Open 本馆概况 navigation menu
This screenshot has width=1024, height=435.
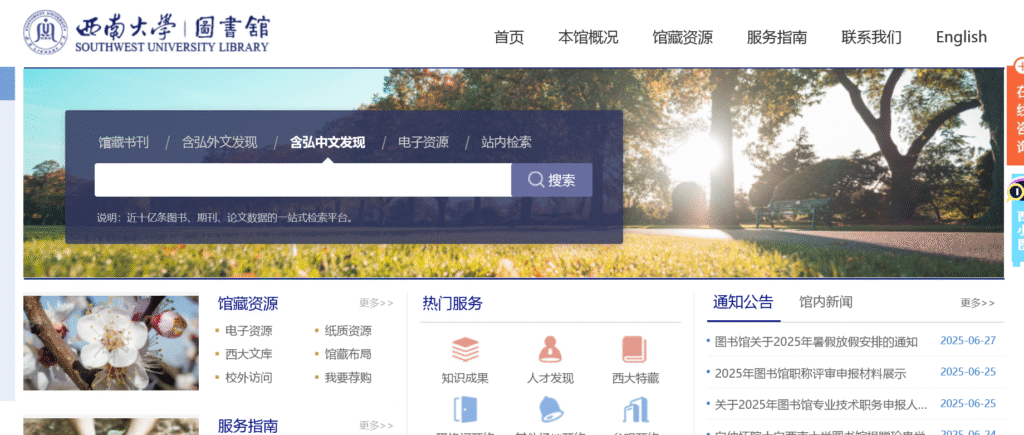tap(588, 37)
